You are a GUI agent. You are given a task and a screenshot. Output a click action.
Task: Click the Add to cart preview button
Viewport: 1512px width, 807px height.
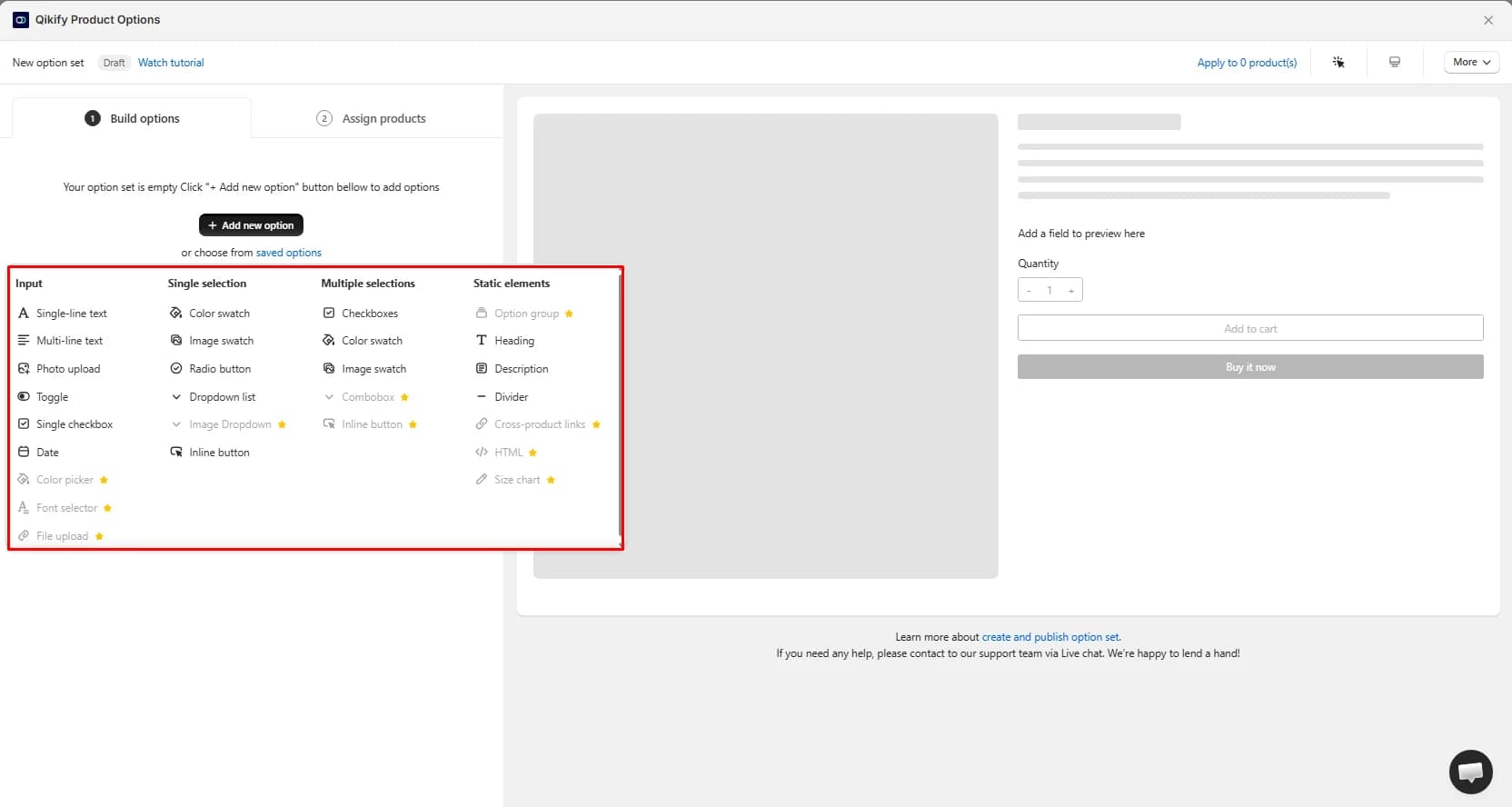[1250, 328]
